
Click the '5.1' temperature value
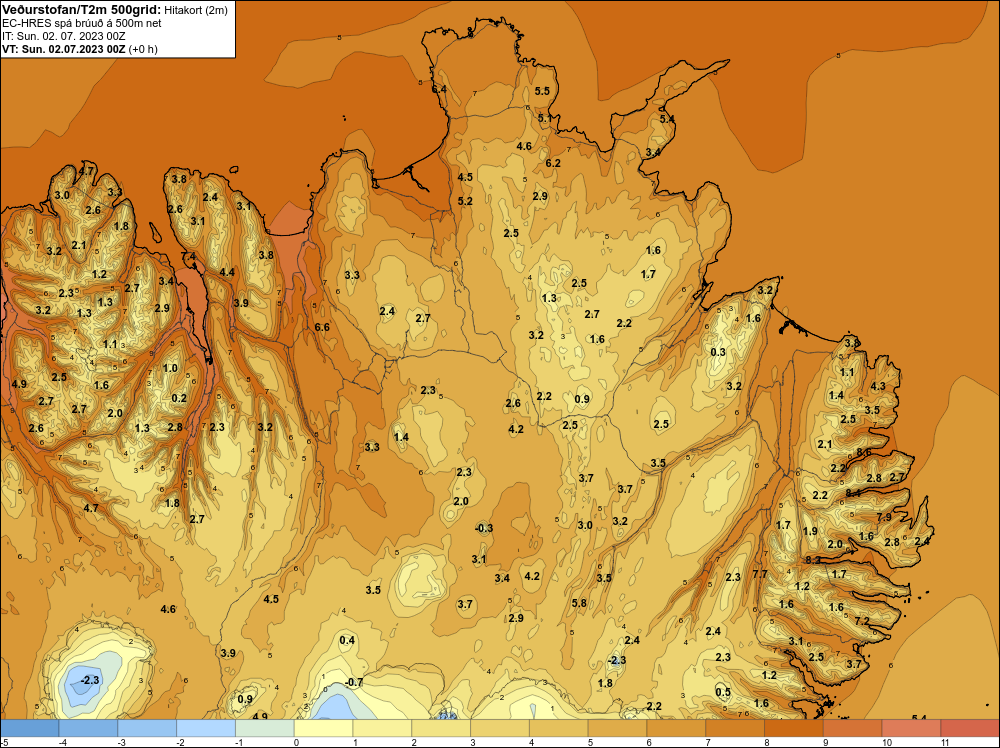[545, 119]
